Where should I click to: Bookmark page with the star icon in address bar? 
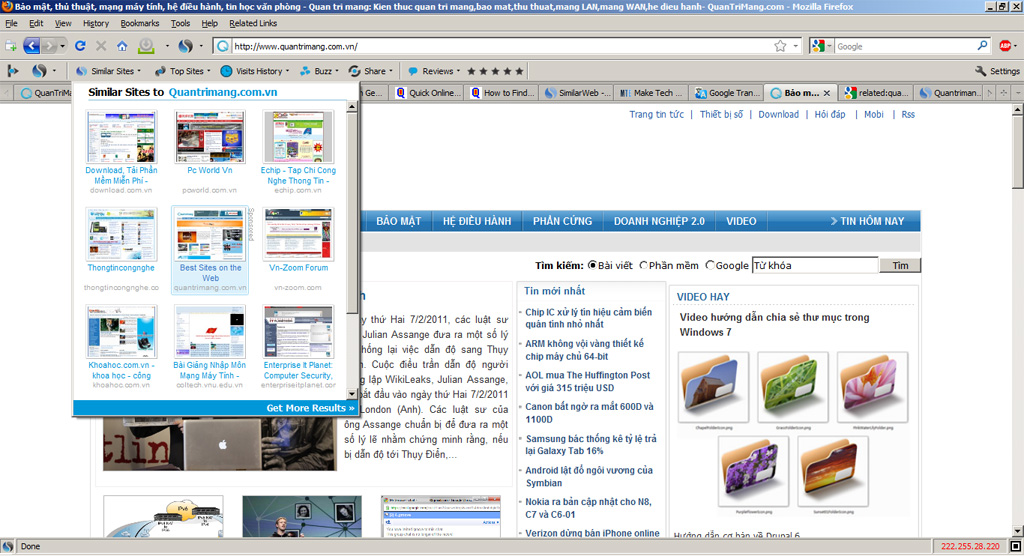point(780,46)
